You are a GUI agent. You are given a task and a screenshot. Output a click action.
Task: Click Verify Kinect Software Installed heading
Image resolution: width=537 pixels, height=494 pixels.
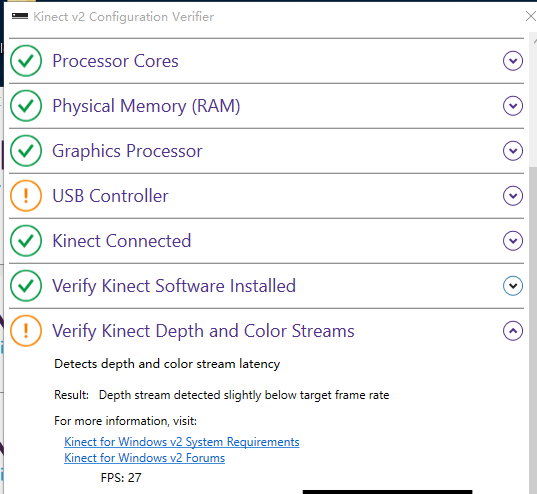[x=174, y=286]
